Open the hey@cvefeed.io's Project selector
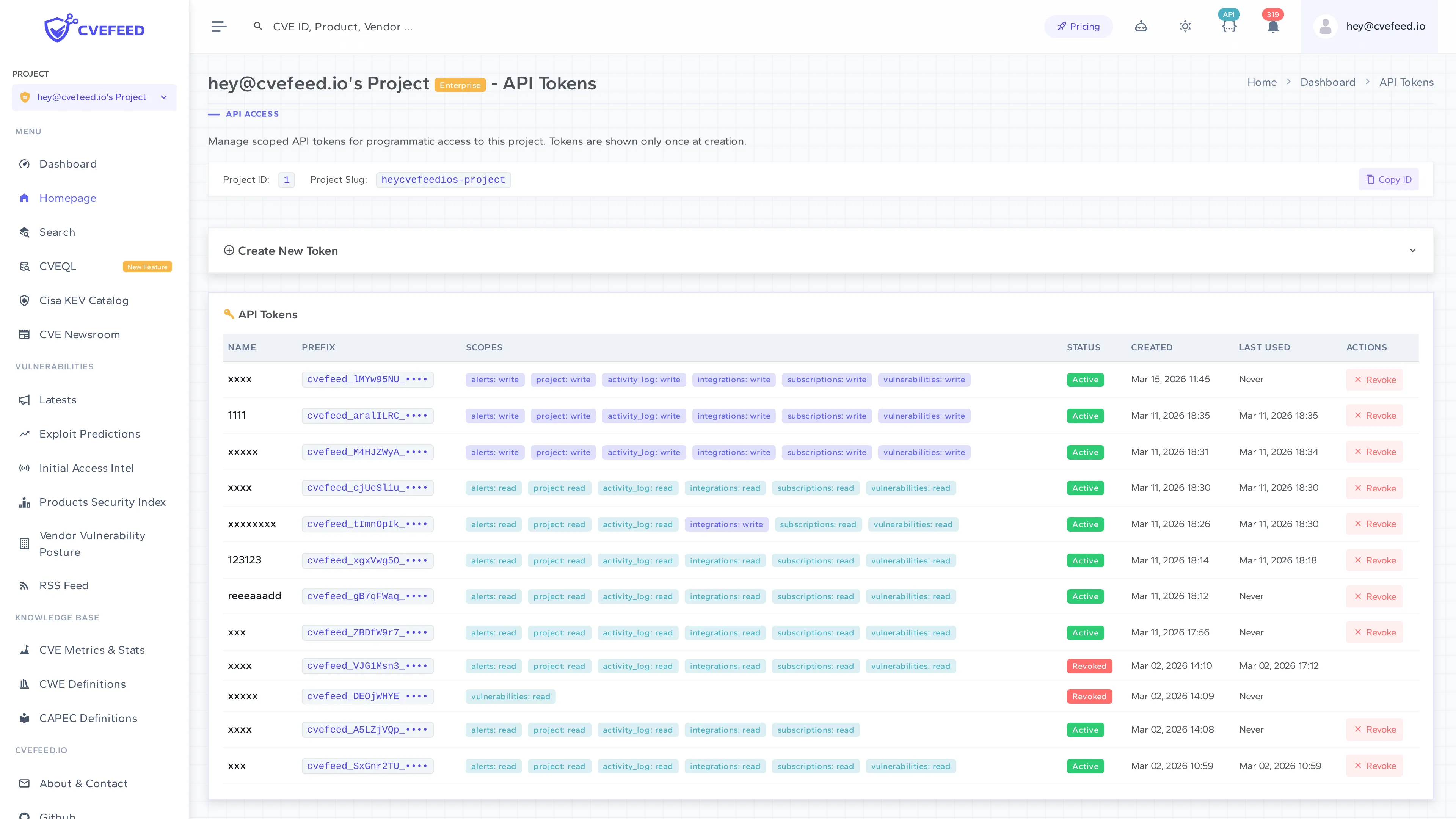 [94, 97]
